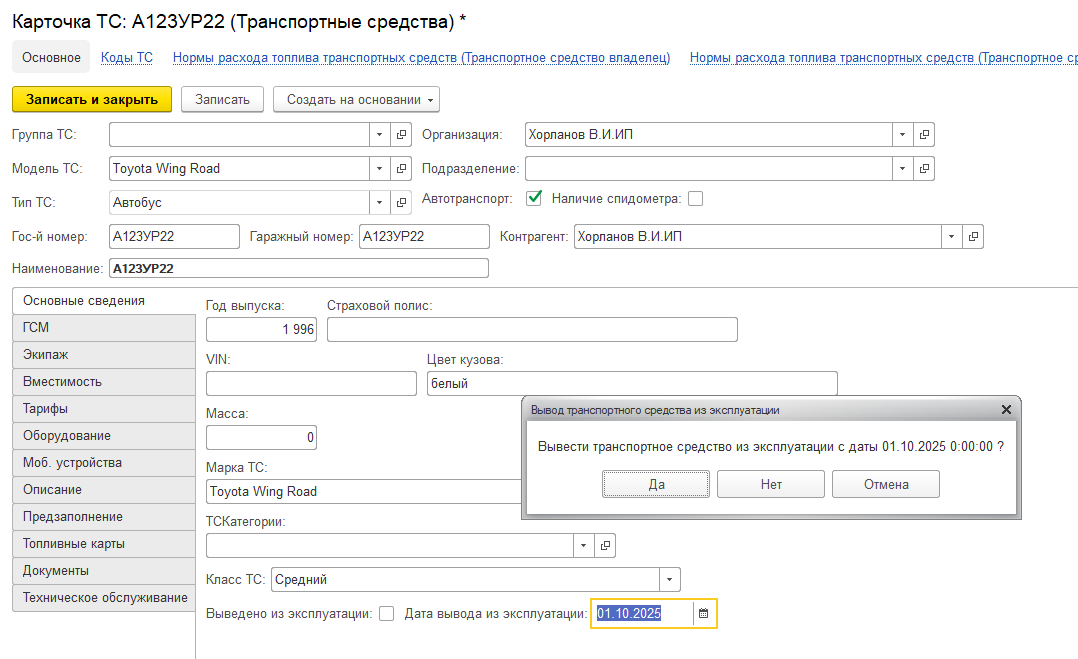Click the open-form icon next to Группа ТС
This screenshot has width=1078, height=659.
(402, 134)
